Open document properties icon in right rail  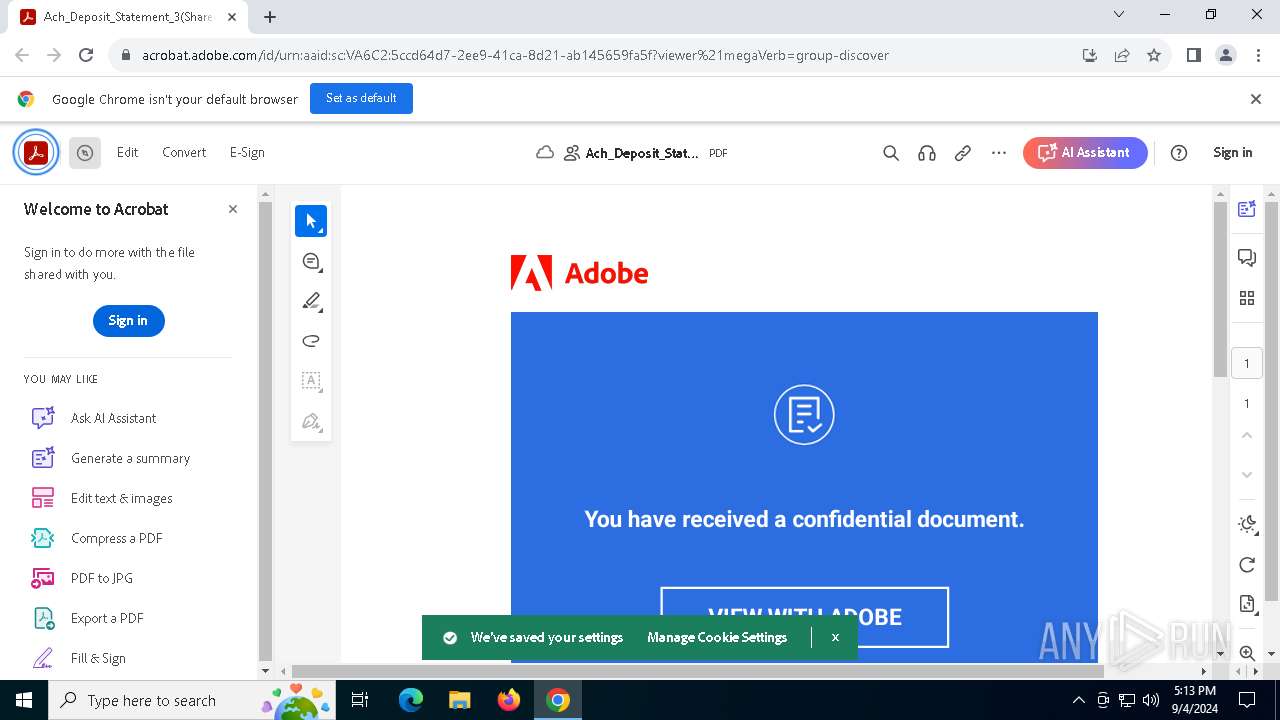pos(1247,604)
